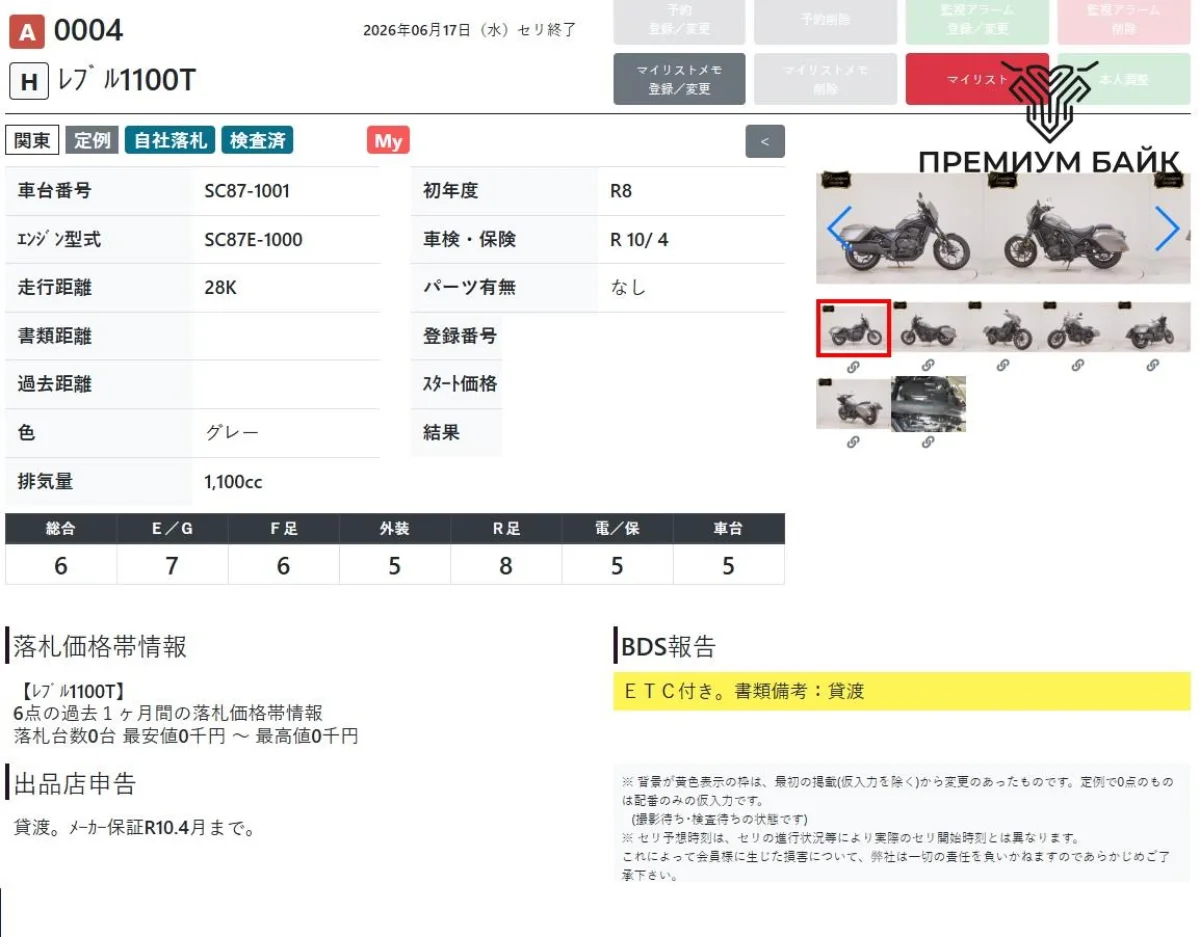The width and height of the screenshot is (1200, 937).
Task: Select engine type SC87E-1000
Action: click(x=253, y=240)
